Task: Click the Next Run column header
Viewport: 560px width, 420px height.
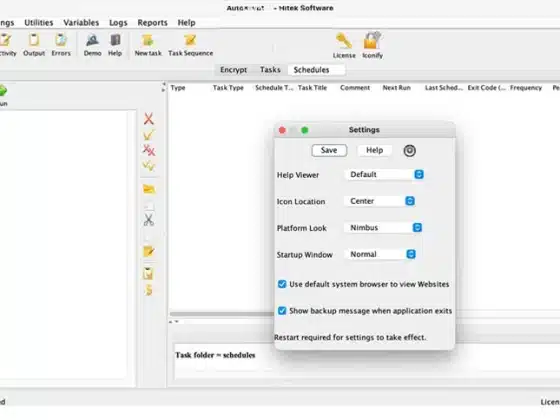Action: pos(396,88)
